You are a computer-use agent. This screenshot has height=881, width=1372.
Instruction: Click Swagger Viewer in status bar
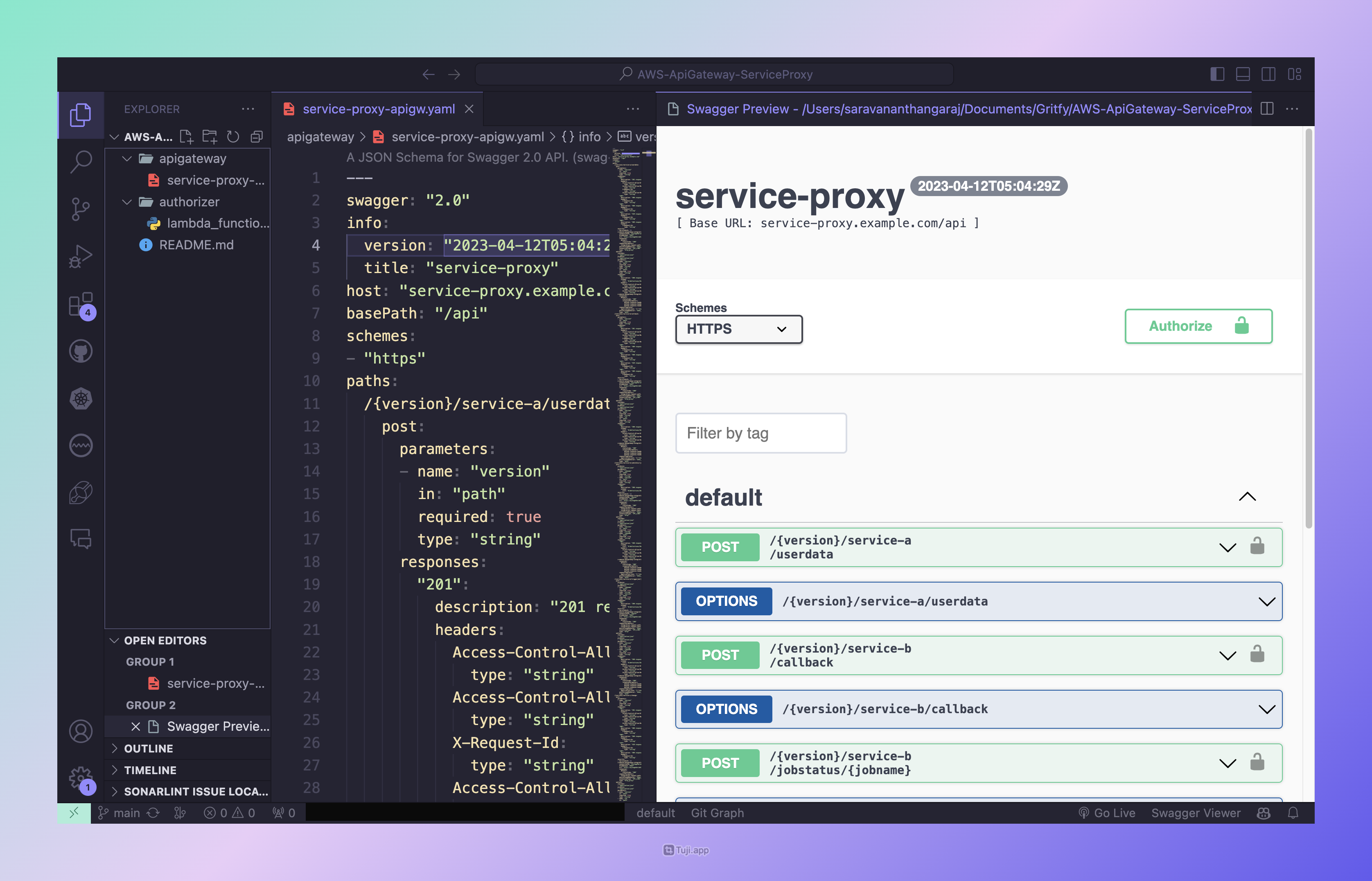pyautogui.click(x=1196, y=813)
